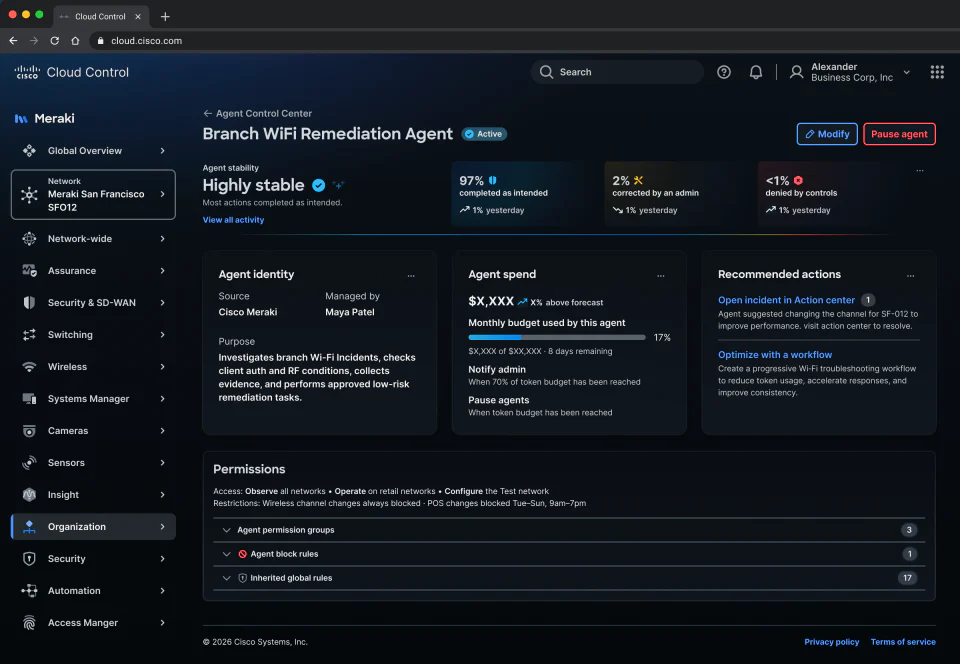Open a new browser tab
This screenshot has width=960, height=664.
(x=165, y=17)
